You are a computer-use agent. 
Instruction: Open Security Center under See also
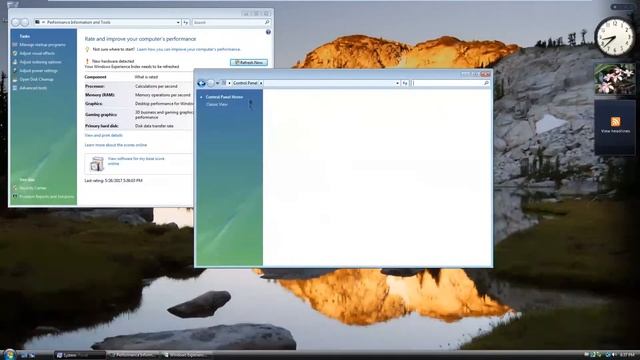(x=33, y=188)
